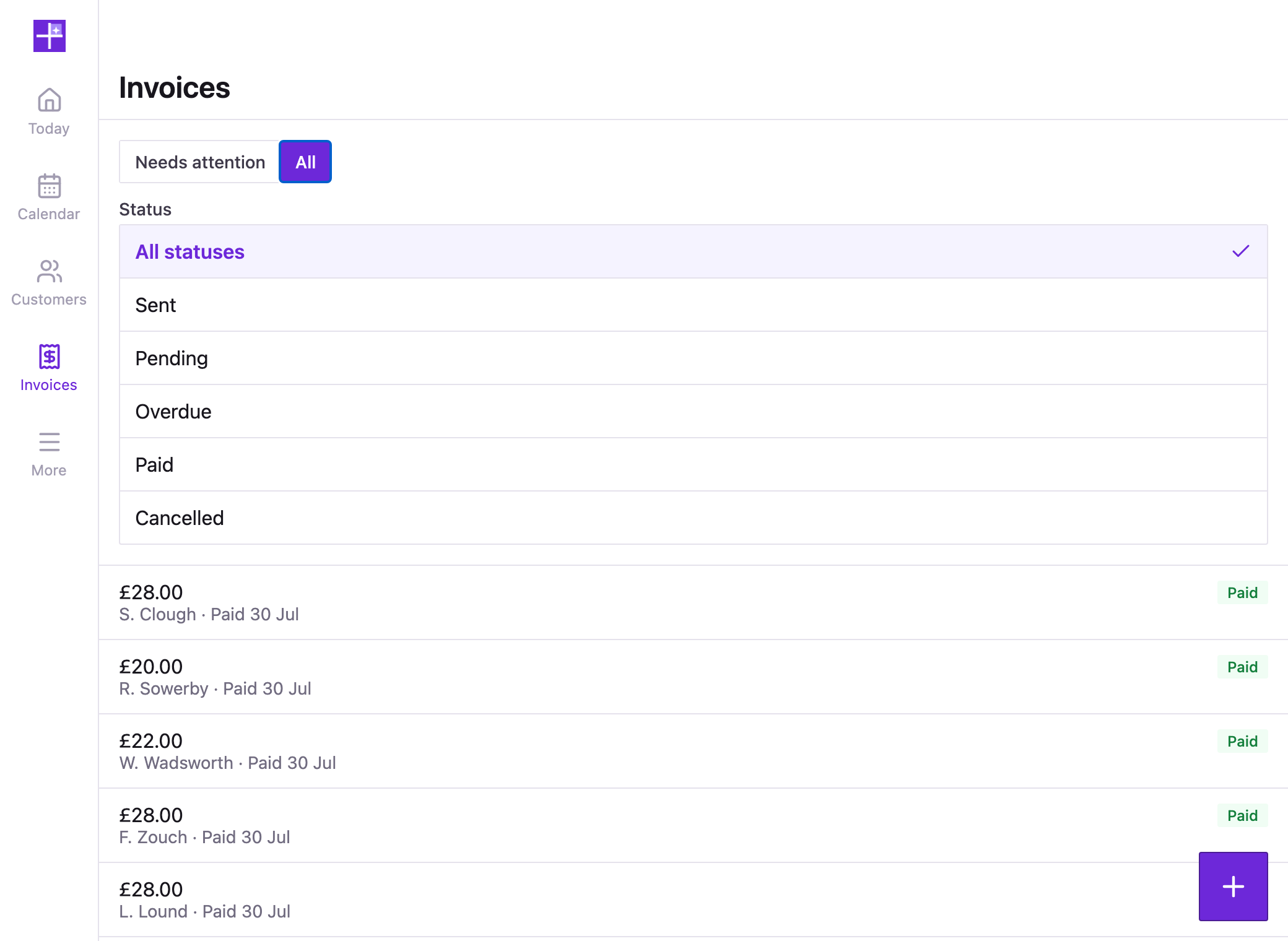Open the Today home icon
The height and width of the screenshot is (941, 1288).
pyautogui.click(x=49, y=100)
